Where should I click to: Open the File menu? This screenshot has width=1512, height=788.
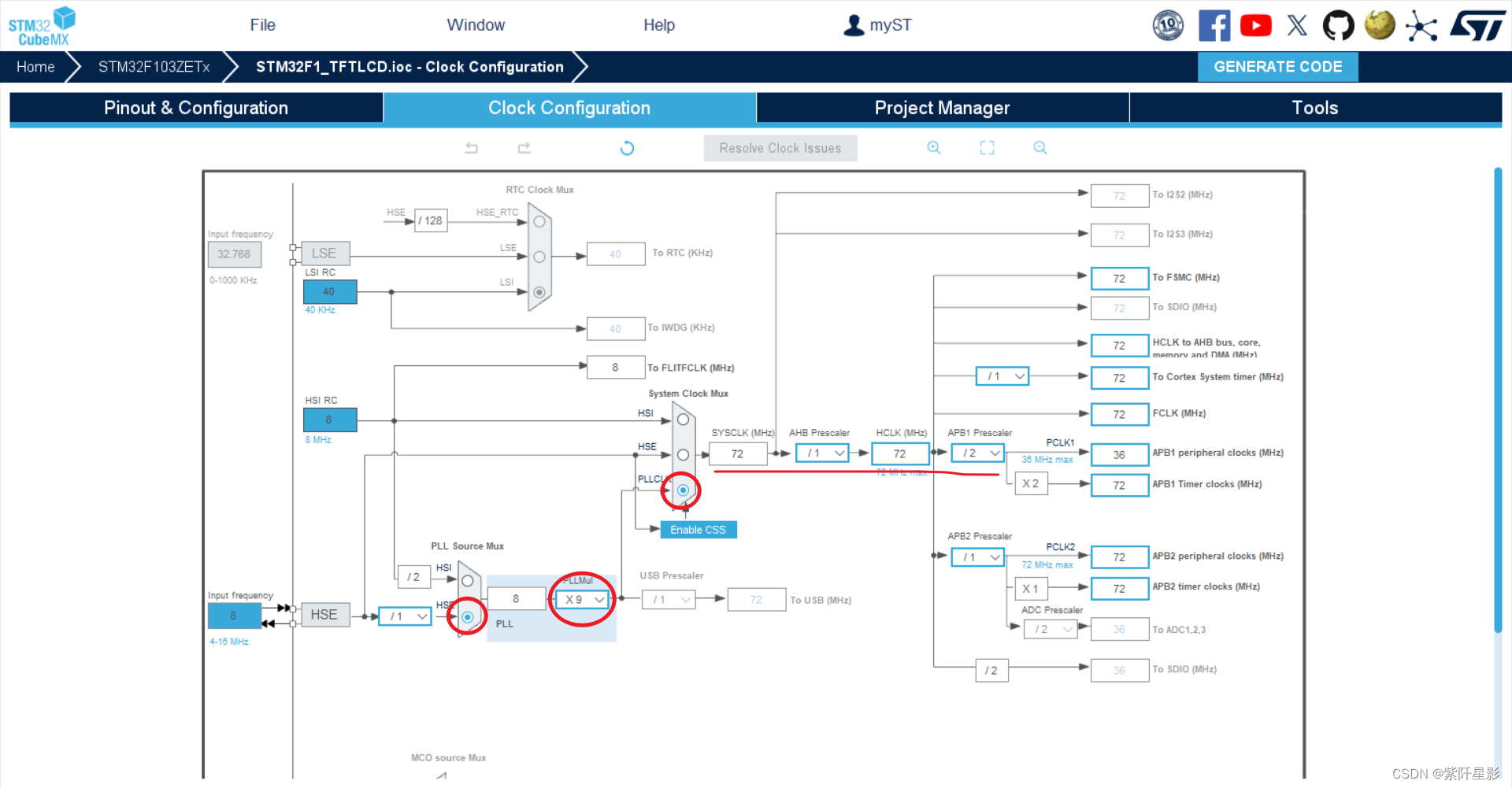tap(262, 25)
